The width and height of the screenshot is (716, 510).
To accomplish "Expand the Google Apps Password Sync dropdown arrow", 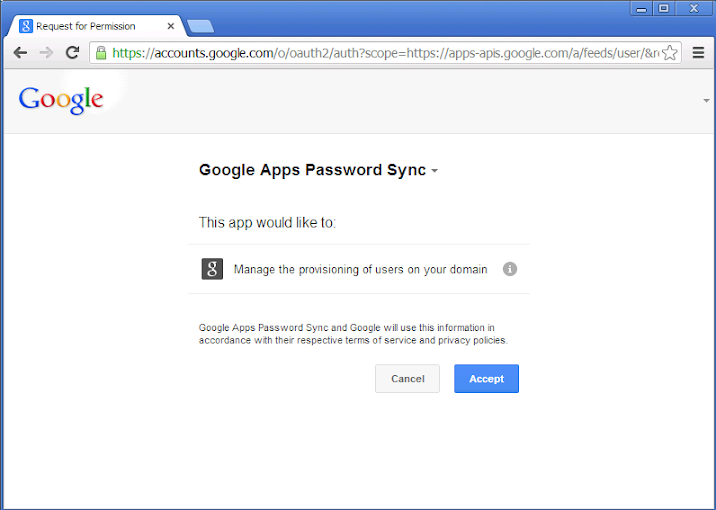I will (435, 172).
